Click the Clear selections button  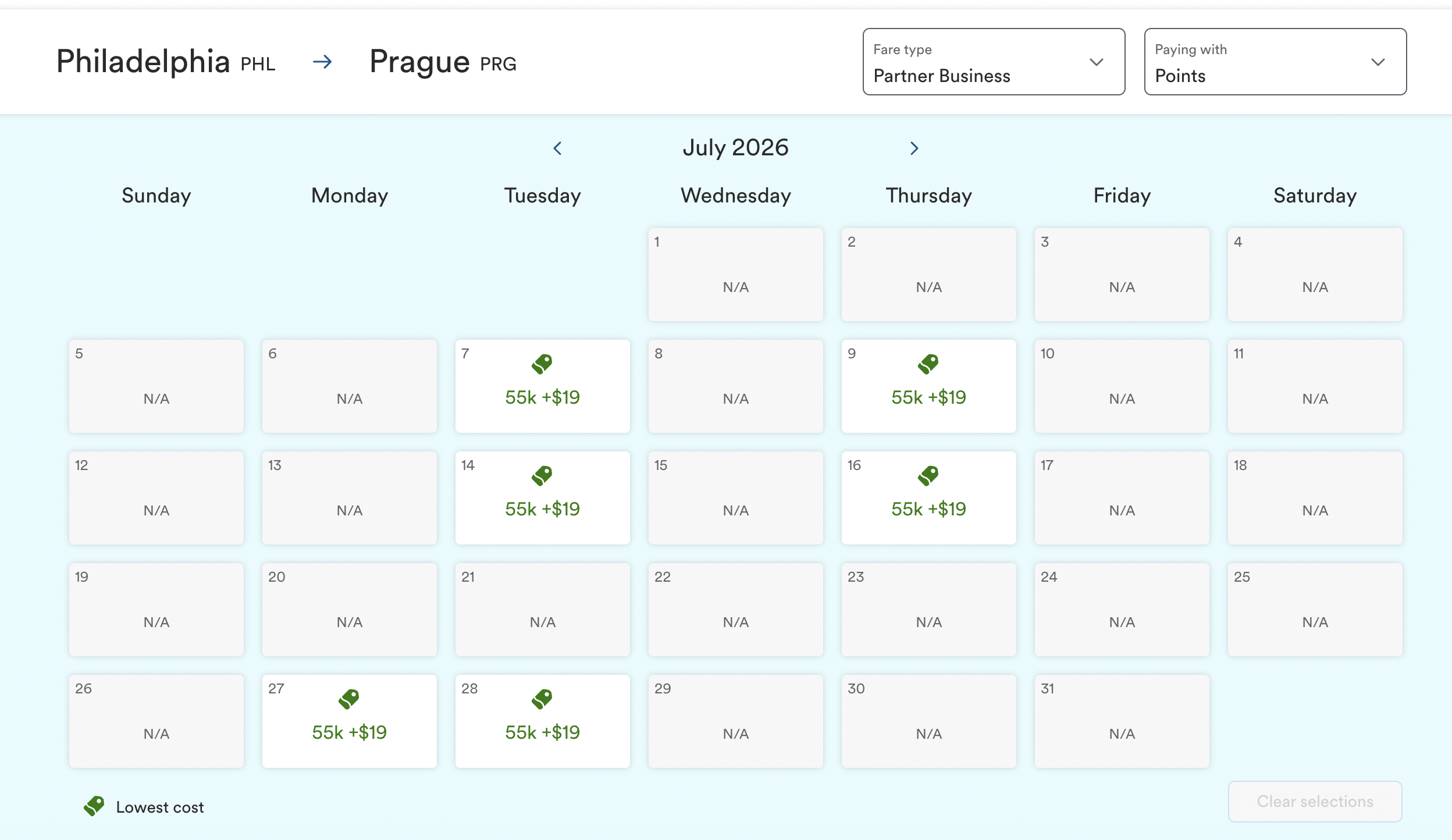click(x=1315, y=801)
